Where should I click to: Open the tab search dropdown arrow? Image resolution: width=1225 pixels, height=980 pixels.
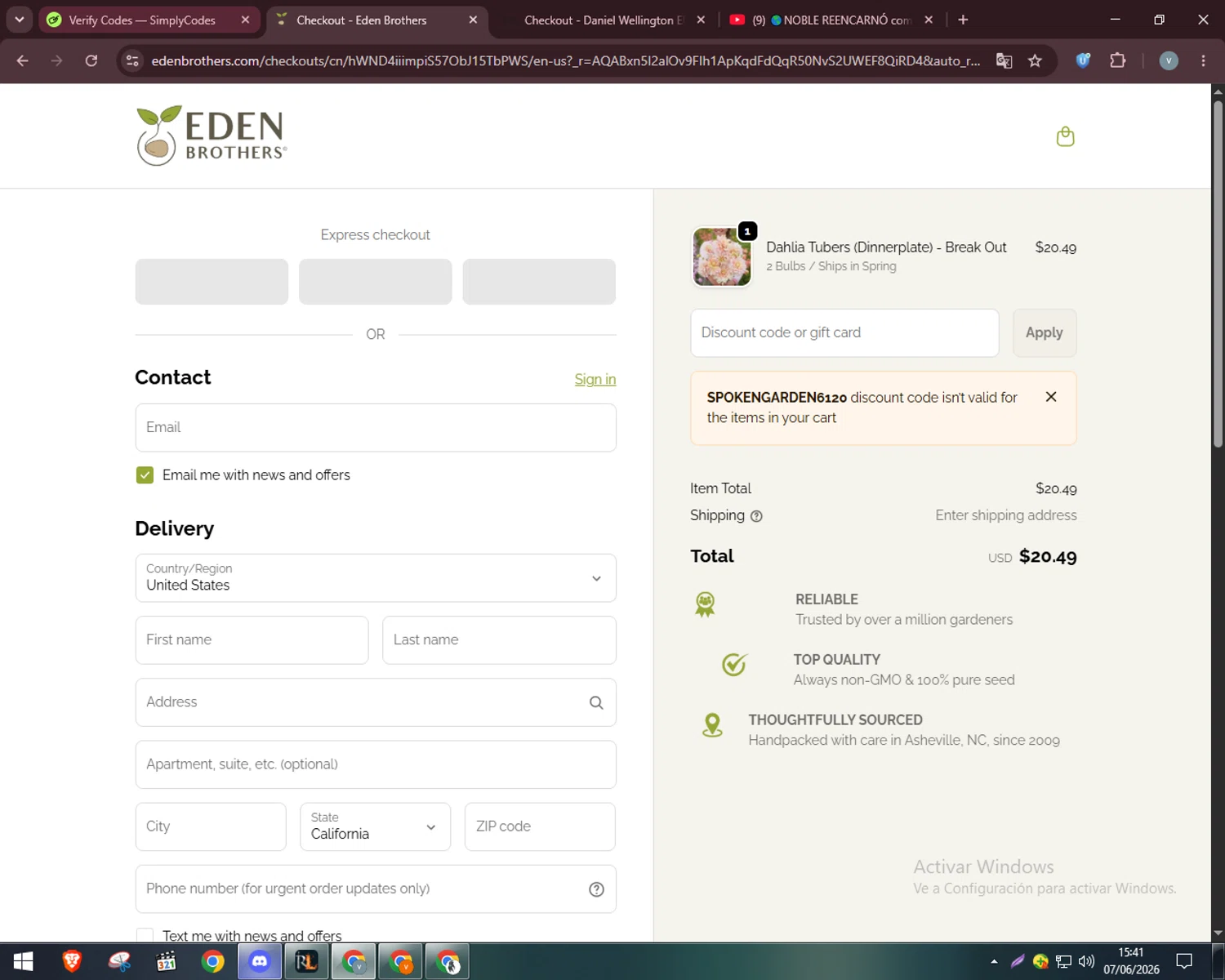(x=19, y=20)
